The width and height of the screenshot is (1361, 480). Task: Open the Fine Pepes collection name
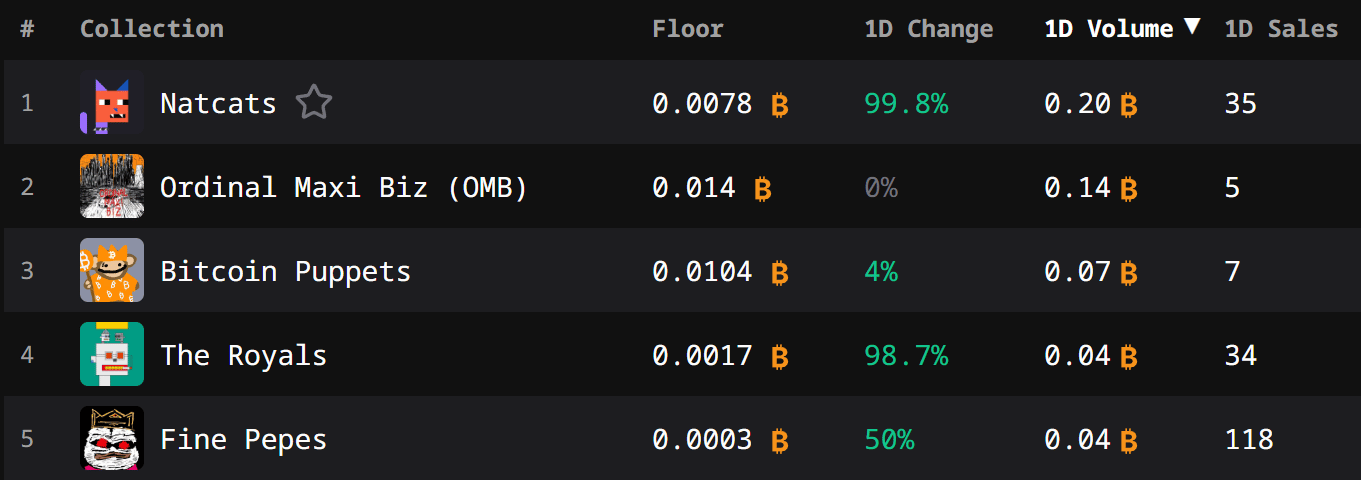(x=244, y=439)
